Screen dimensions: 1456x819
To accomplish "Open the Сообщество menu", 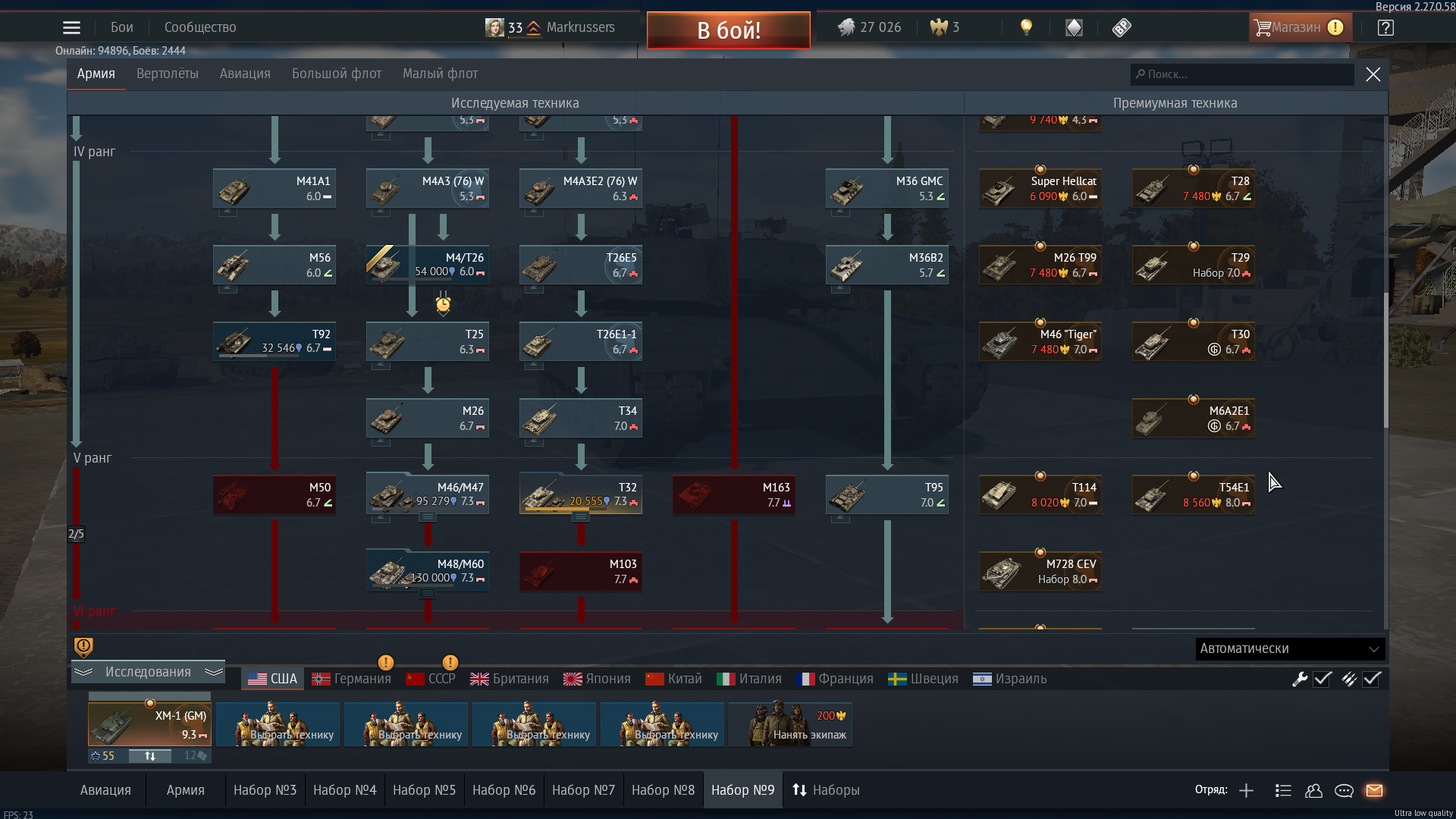I will [200, 27].
